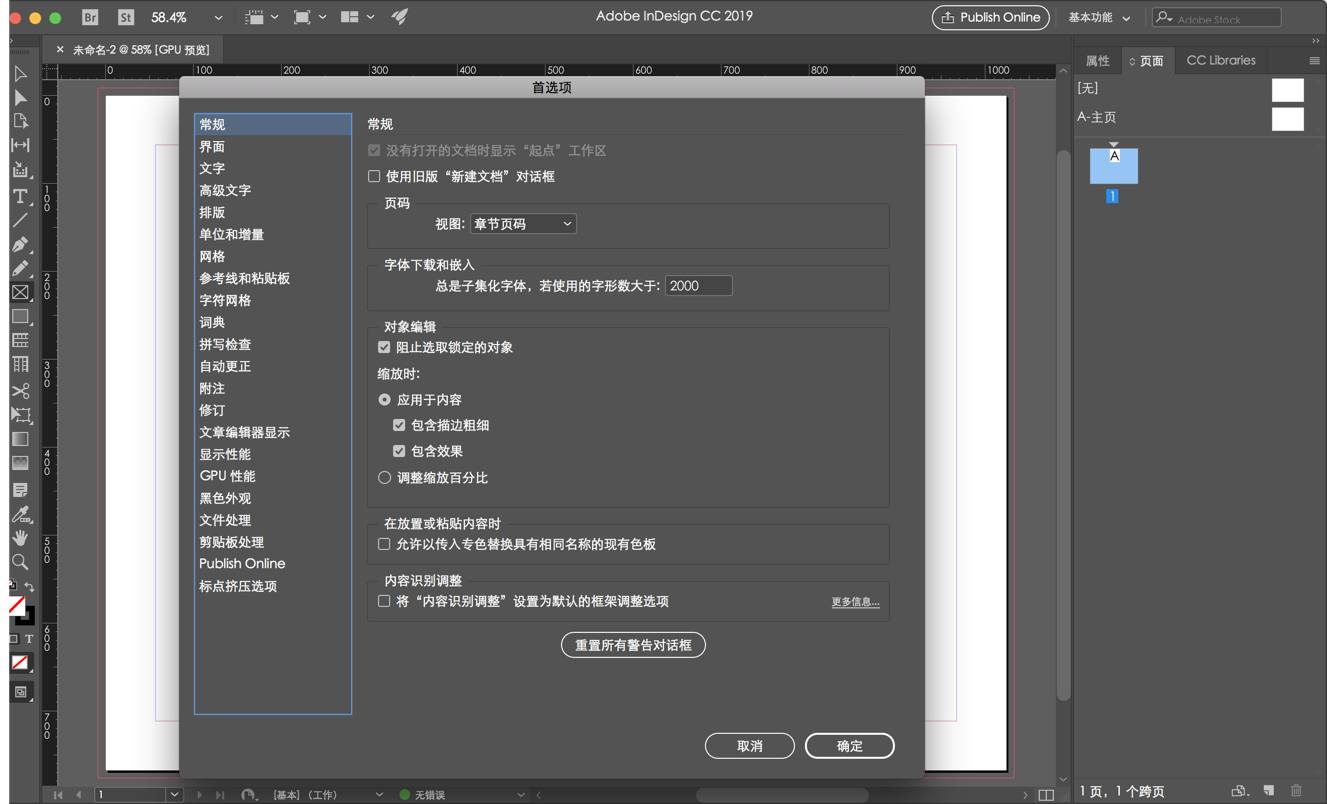Open the arrange documents dropdown

357,17
